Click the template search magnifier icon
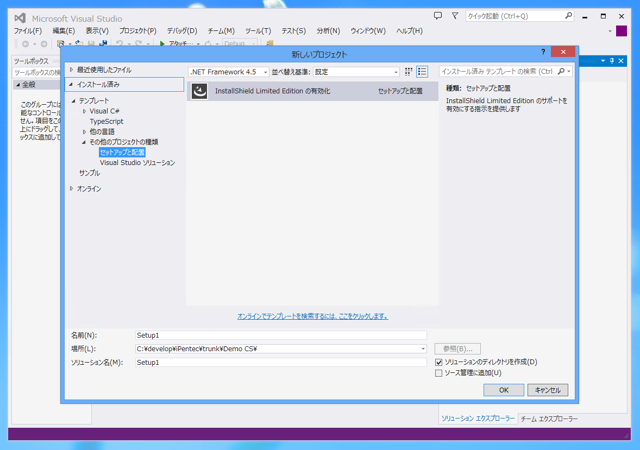640x450 pixels. [561, 71]
